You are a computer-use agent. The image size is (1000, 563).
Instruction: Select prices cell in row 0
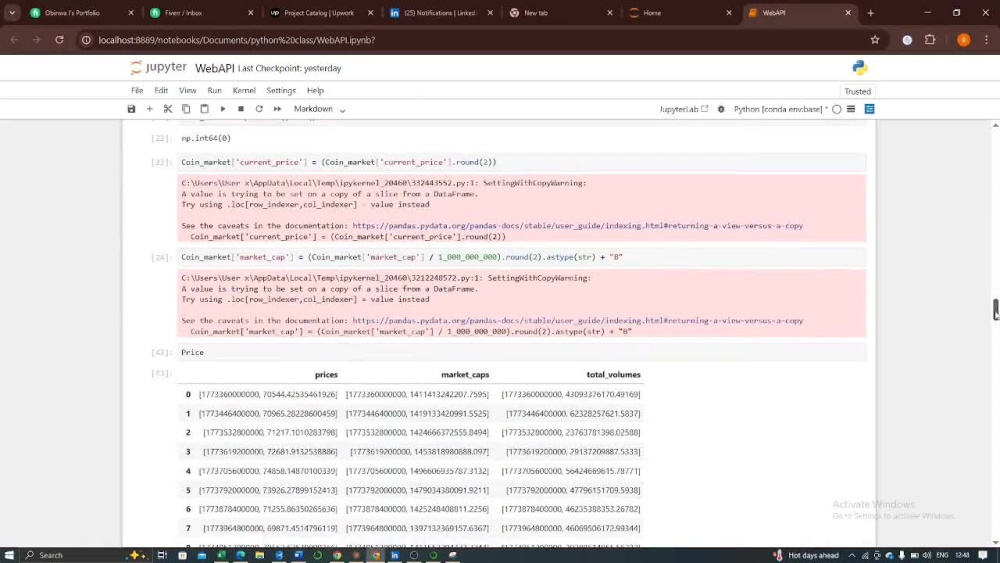pyautogui.click(x=268, y=395)
